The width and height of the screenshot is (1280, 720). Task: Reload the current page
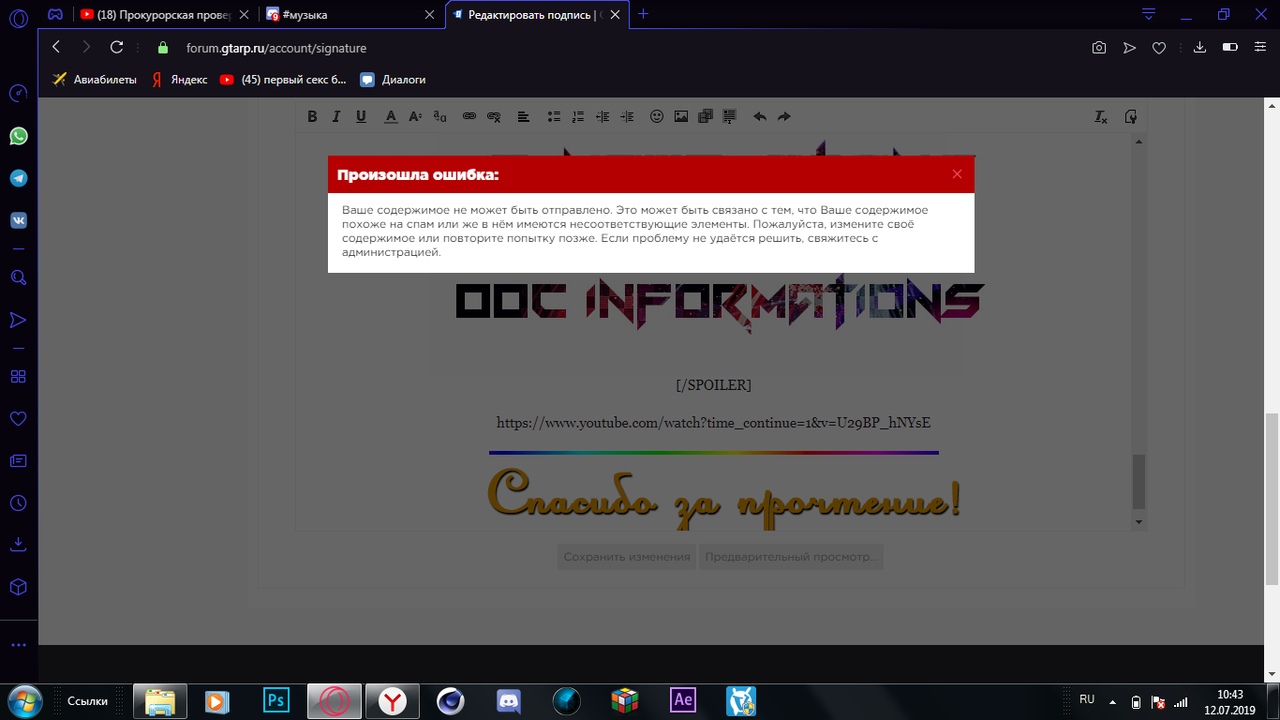point(116,47)
